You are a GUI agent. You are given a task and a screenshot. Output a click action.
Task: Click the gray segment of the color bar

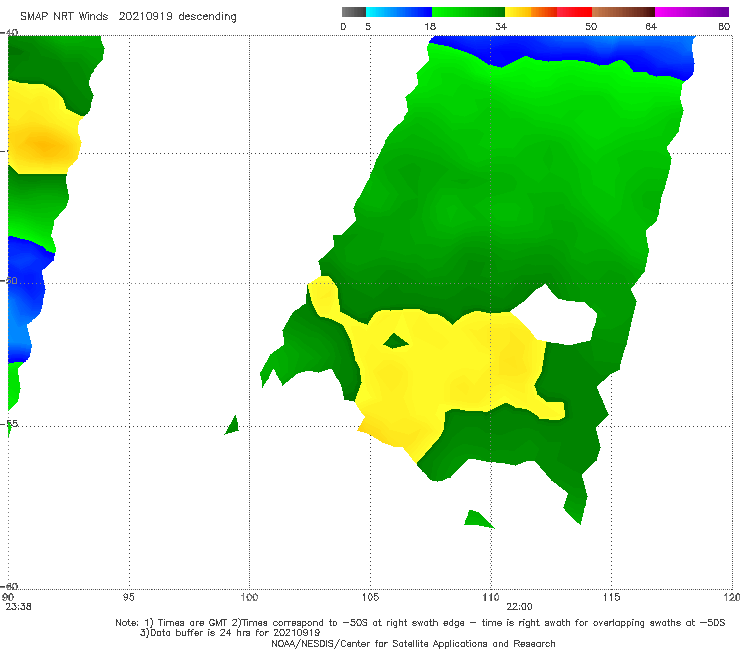pyautogui.click(x=354, y=12)
